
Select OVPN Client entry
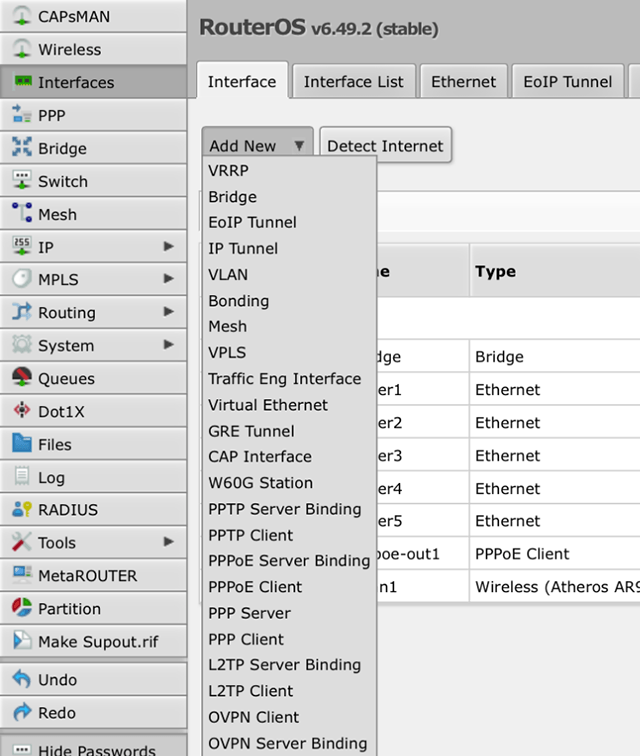pyautogui.click(x=289, y=717)
